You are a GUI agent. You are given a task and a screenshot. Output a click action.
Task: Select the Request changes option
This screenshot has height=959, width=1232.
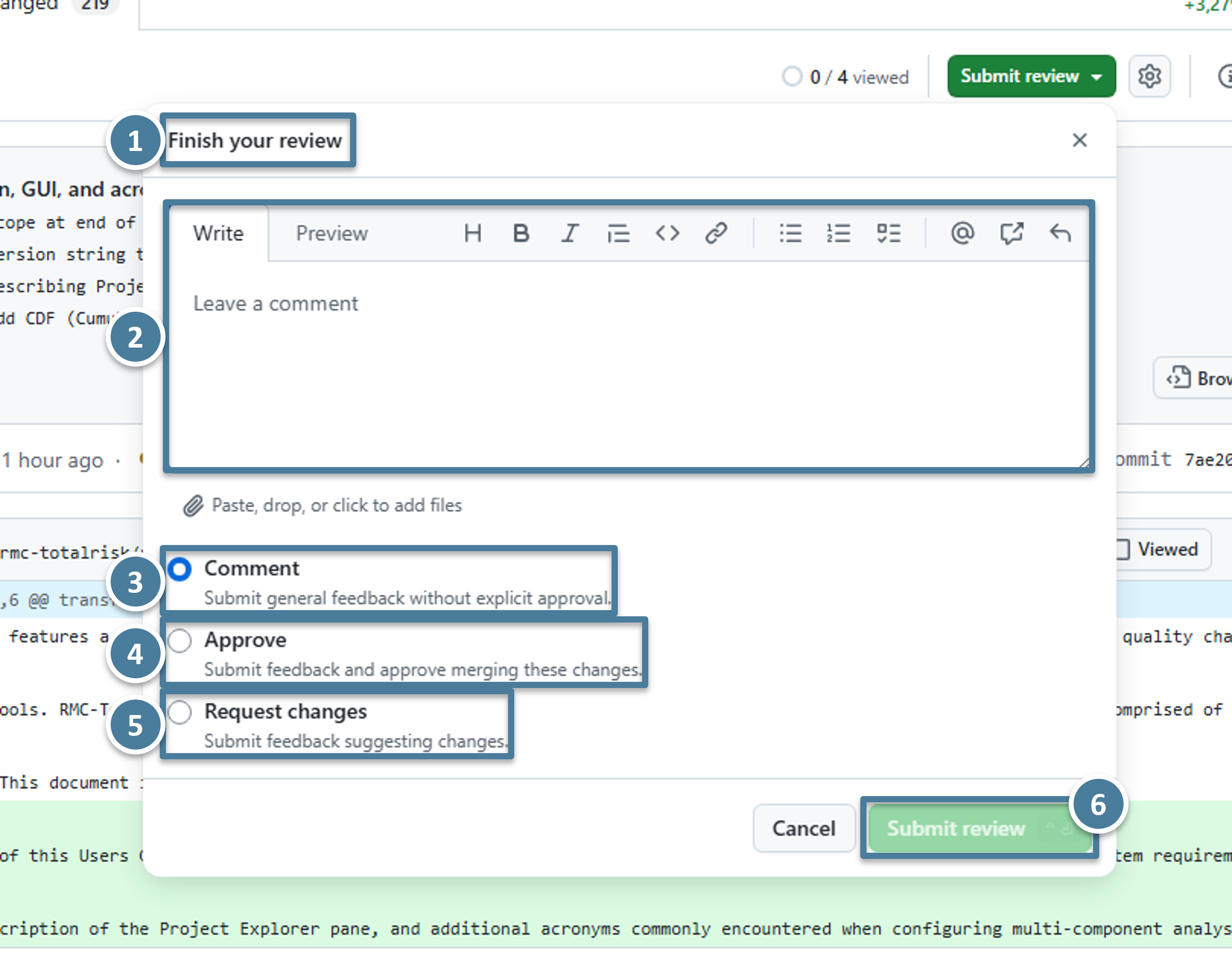click(x=179, y=712)
